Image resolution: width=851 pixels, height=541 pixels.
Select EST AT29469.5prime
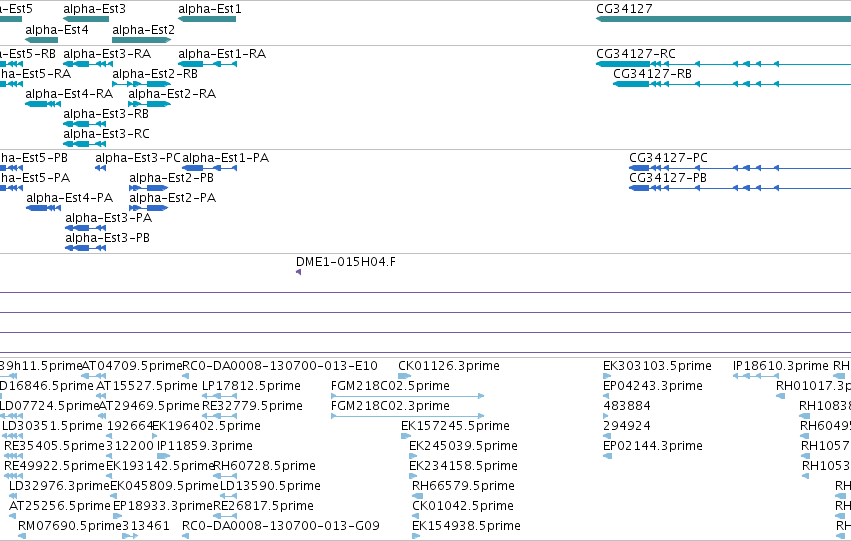pyautogui.click(x=149, y=406)
